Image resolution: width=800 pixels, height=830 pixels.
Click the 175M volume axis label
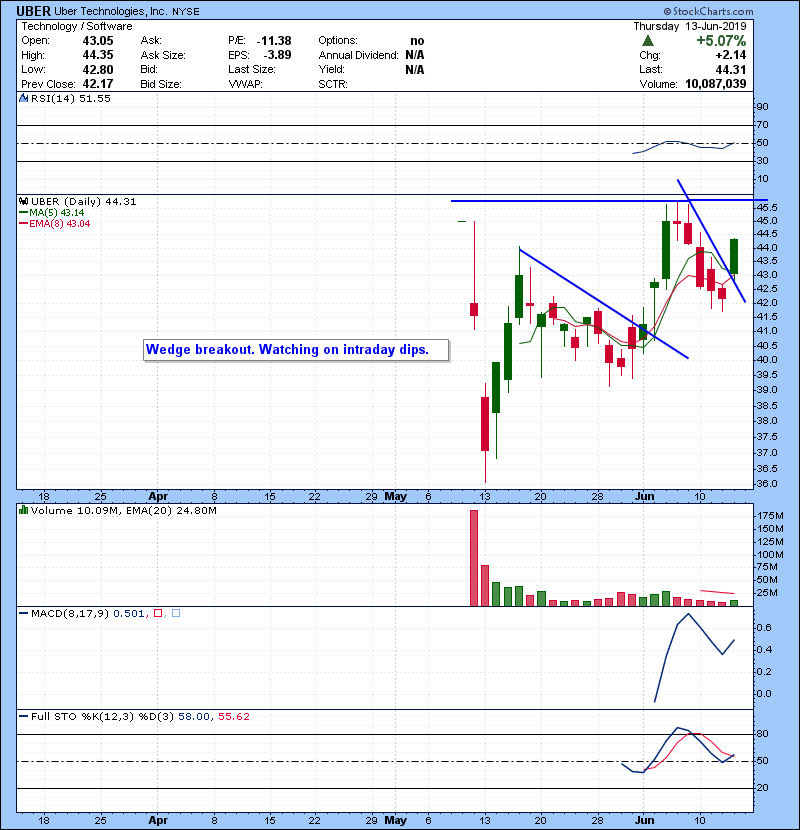pos(770,516)
